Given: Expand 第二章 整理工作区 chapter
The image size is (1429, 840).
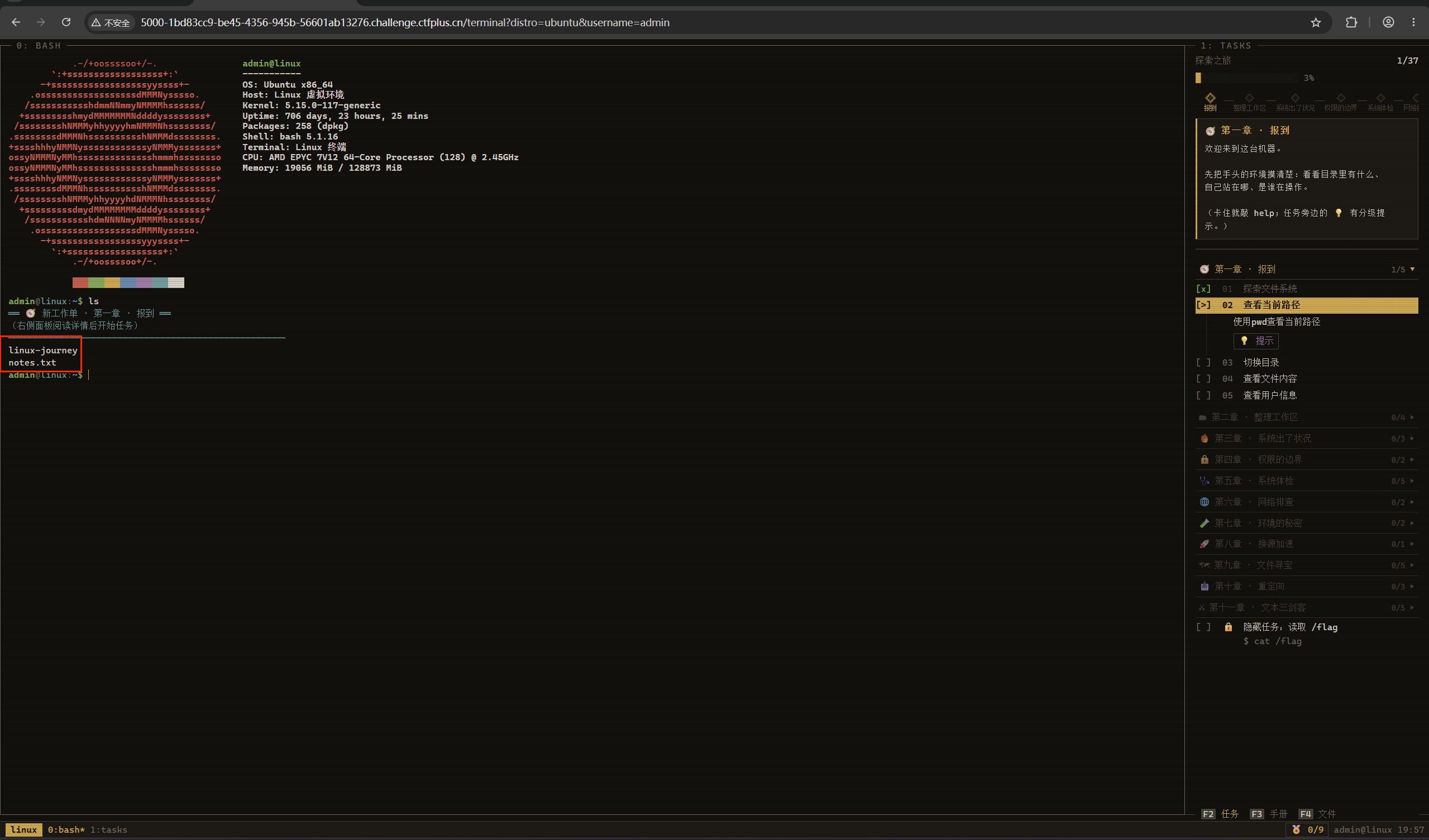Looking at the screenshot, I should click(x=1307, y=417).
